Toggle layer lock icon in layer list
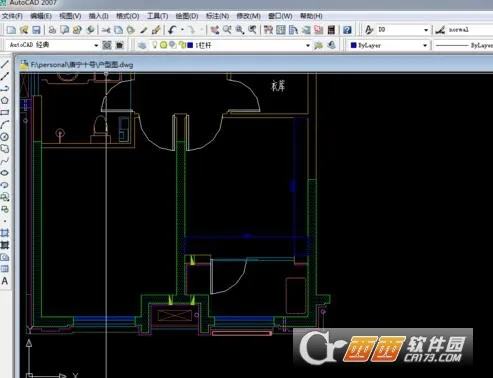This screenshot has height=378, width=493. pos(182,45)
